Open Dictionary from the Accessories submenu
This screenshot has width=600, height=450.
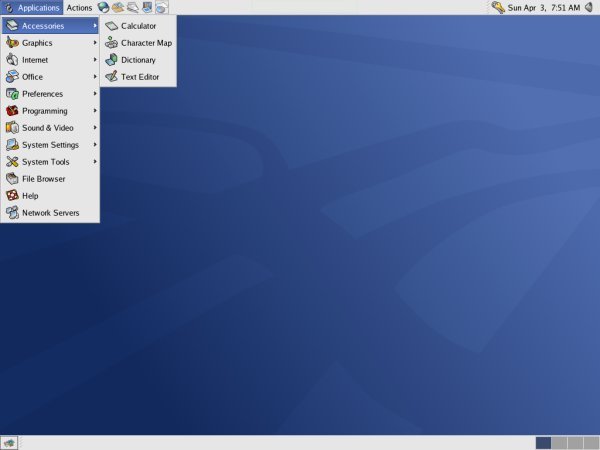(x=138, y=60)
